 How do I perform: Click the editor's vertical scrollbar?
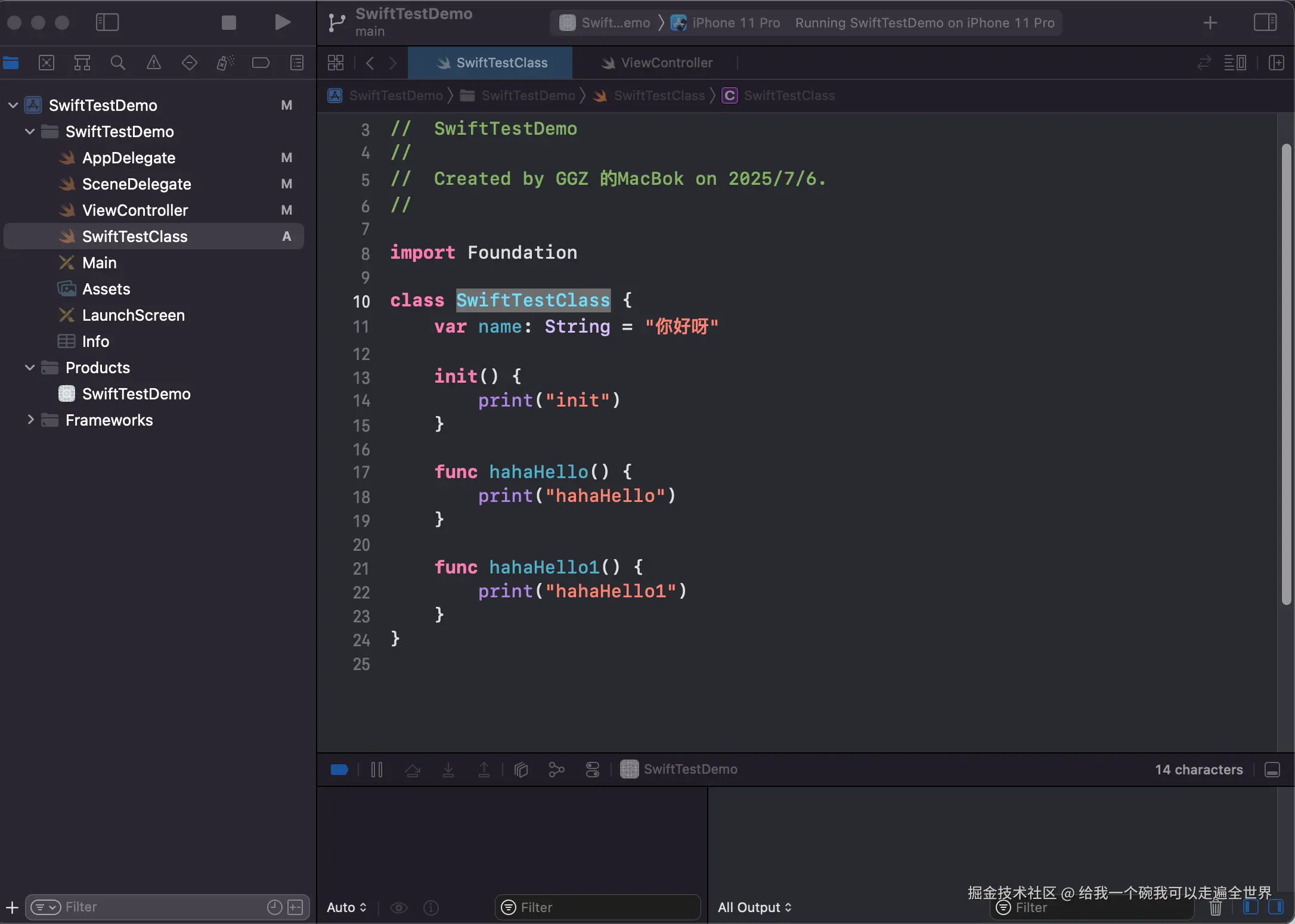[x=1286, y=373]
